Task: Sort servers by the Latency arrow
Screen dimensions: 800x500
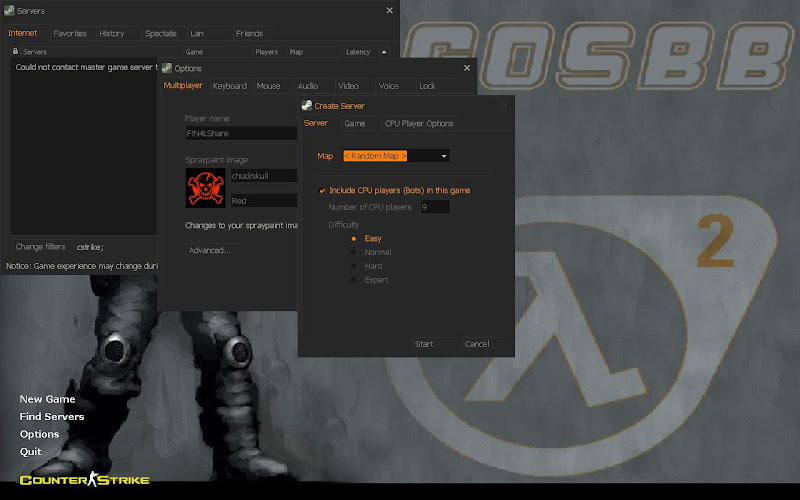Action: coord(384,52)
